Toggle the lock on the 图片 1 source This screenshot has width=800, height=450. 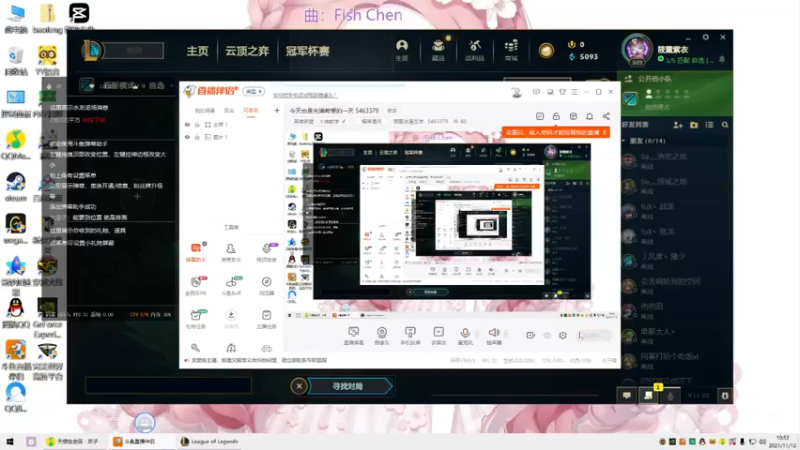pos(197,137)
